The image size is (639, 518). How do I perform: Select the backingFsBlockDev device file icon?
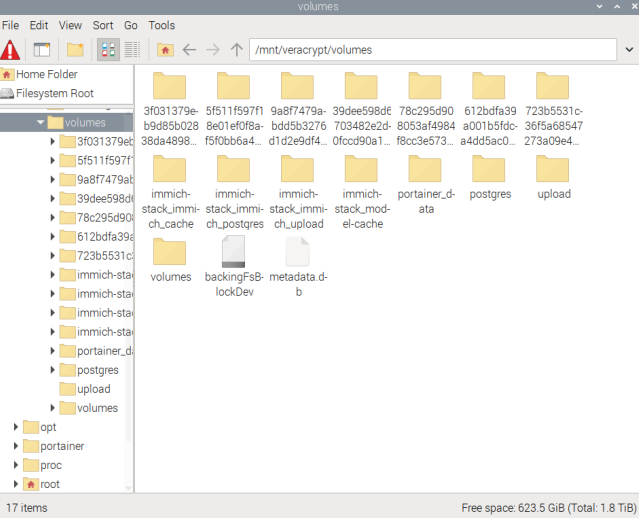[234, 253]
